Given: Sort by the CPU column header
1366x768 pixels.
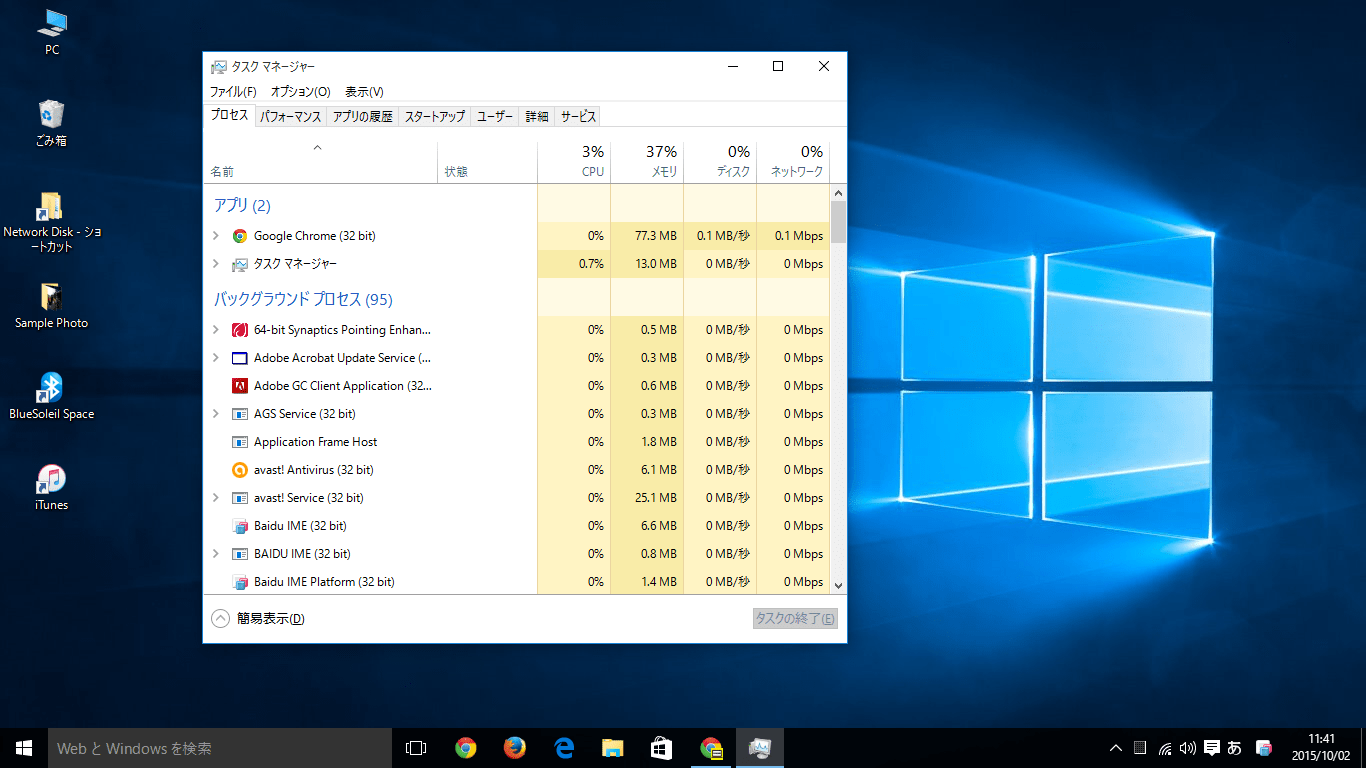Looking at the screenshot, I should (x=574, y=162).
